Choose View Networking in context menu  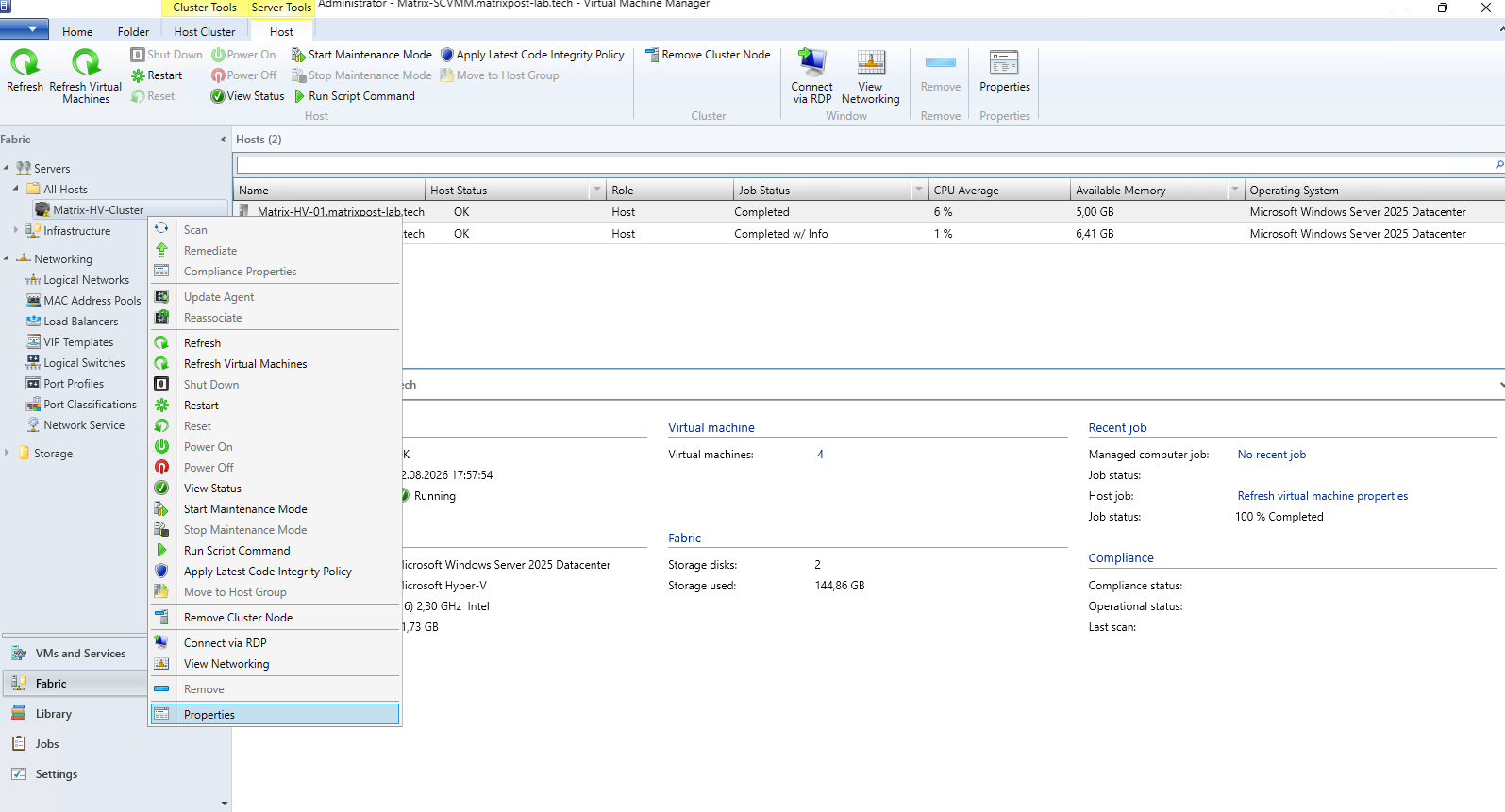coord(276,664)
